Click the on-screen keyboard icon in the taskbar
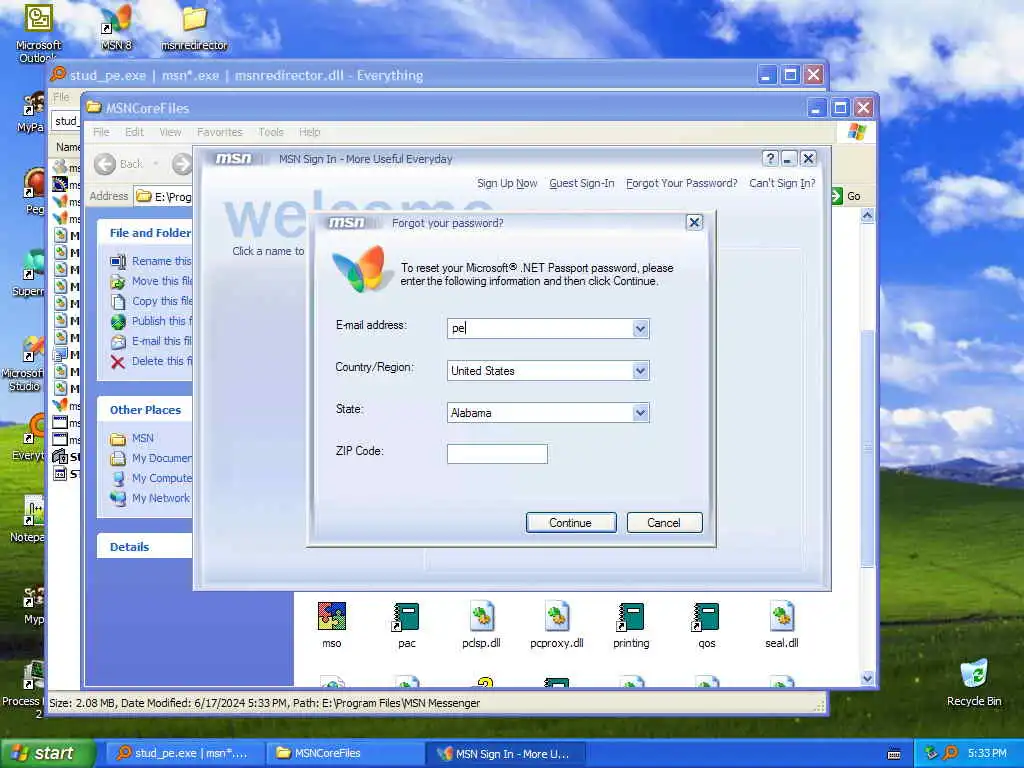The width and height of the screenshot is (1024, 768). click(894, 754)
